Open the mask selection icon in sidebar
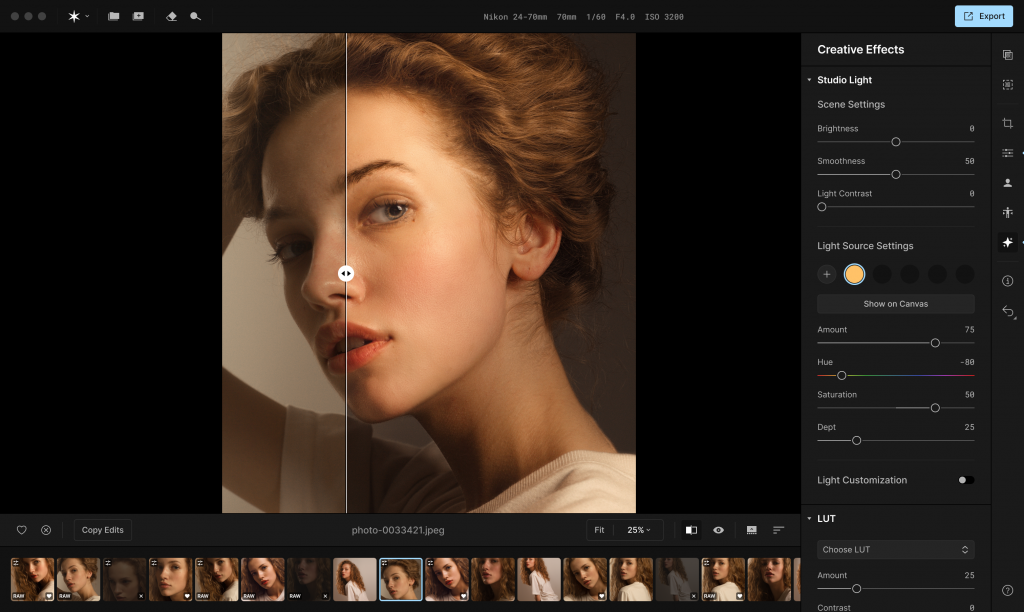Screen dimensions: 1024x612 [x=1008, y=85]
